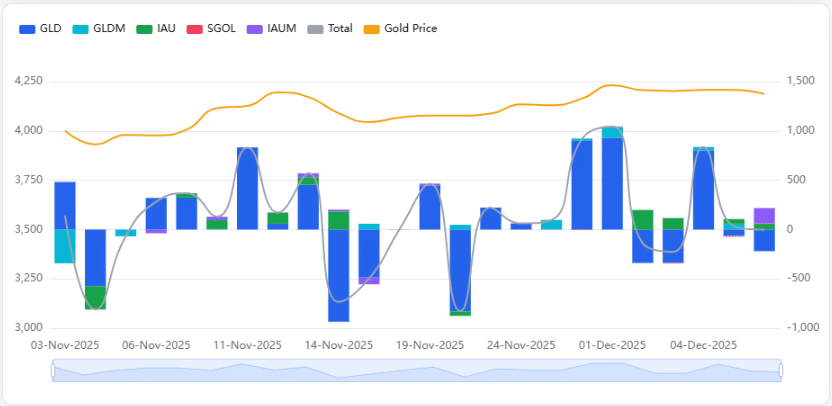Screen dimensions: 832x406
Task: Click middle of the zoom slider preview area
Action: coord(416,371)
